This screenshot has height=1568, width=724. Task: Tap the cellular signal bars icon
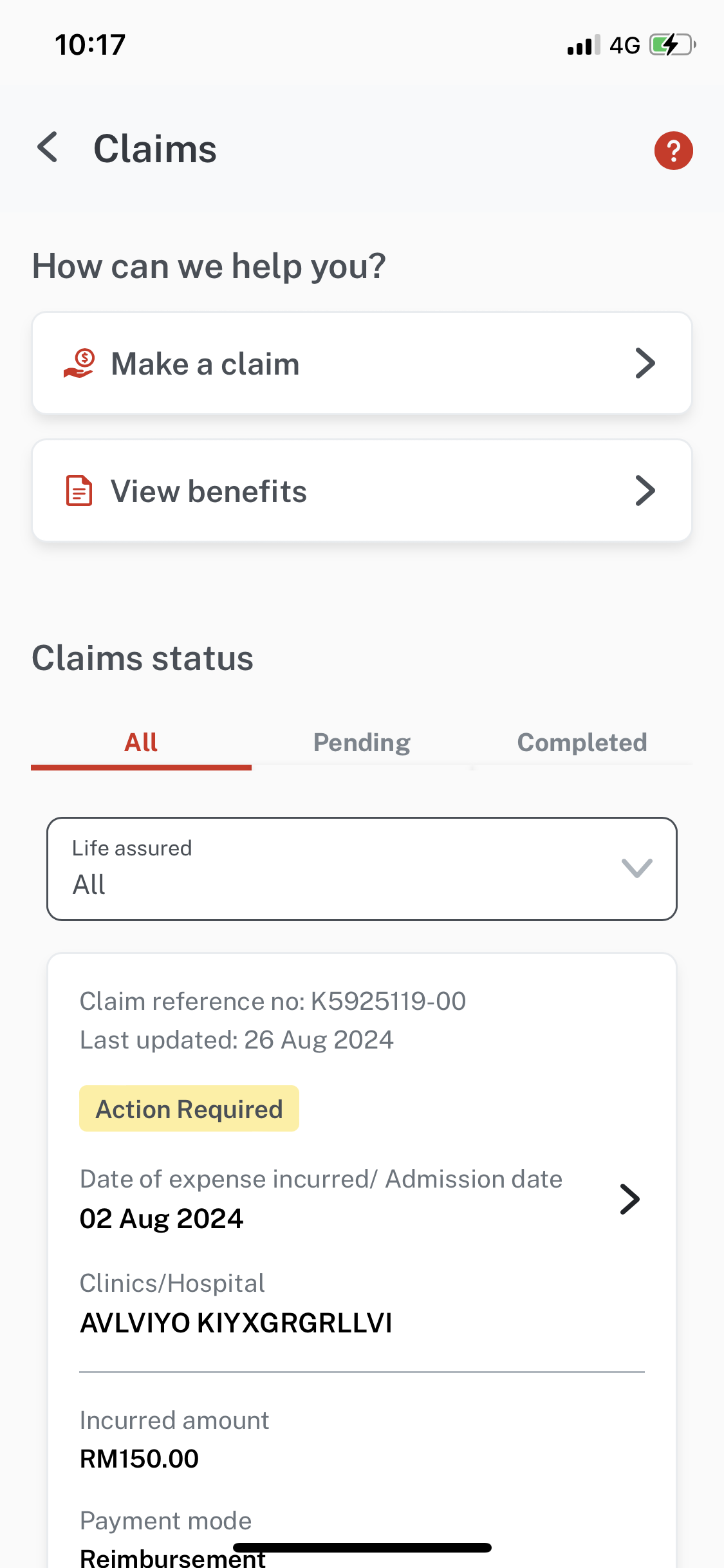pyautogui.click(x=583, y=45)
